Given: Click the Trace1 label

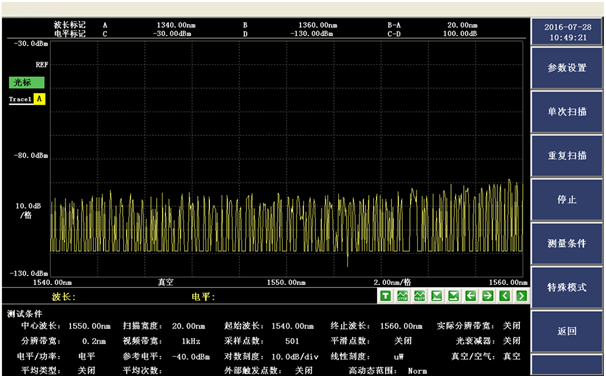Looking at the screenshot, I should pos(20,99).
